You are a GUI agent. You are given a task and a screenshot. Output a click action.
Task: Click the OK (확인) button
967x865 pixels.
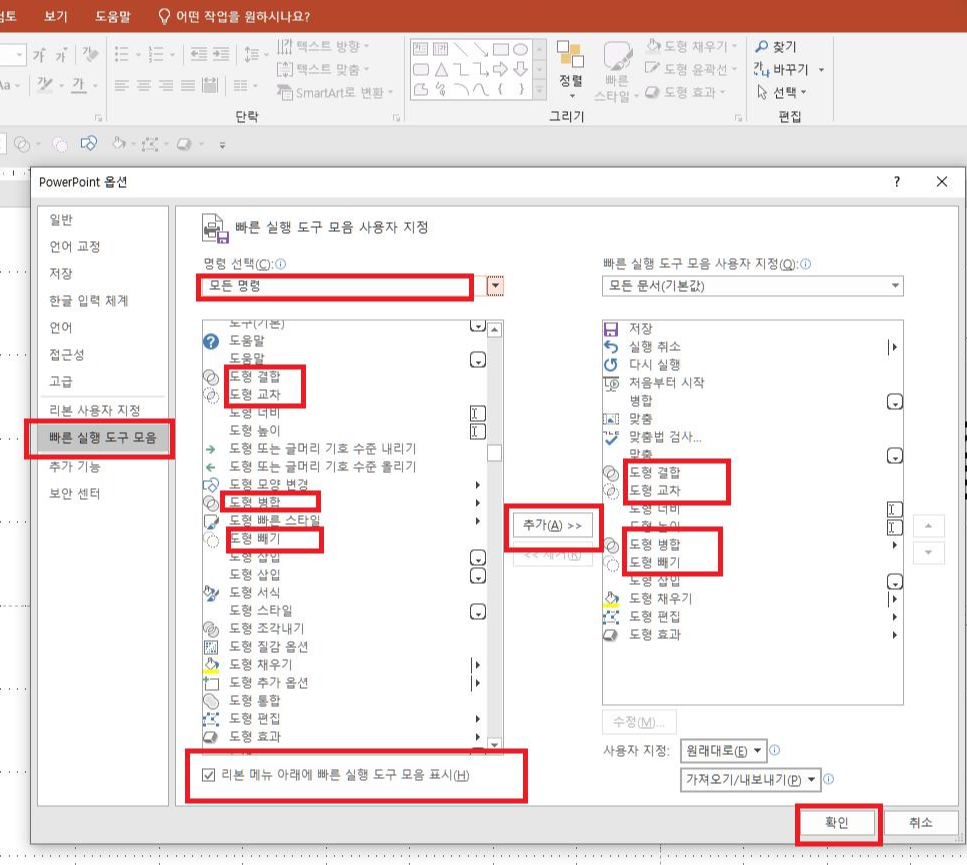point(837,822)
